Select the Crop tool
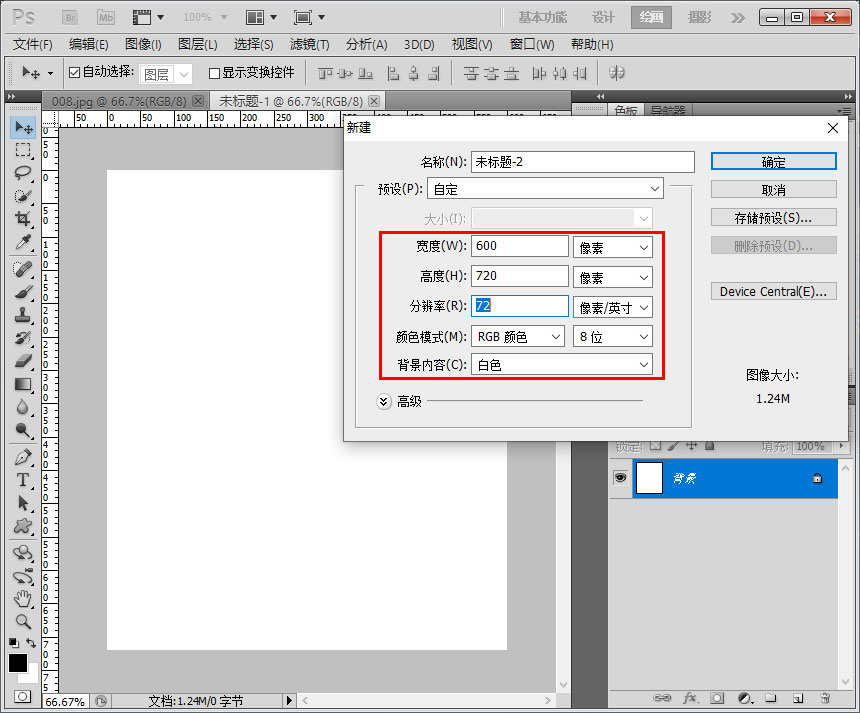The image size is (860, 713). click(x=23, y=219)
